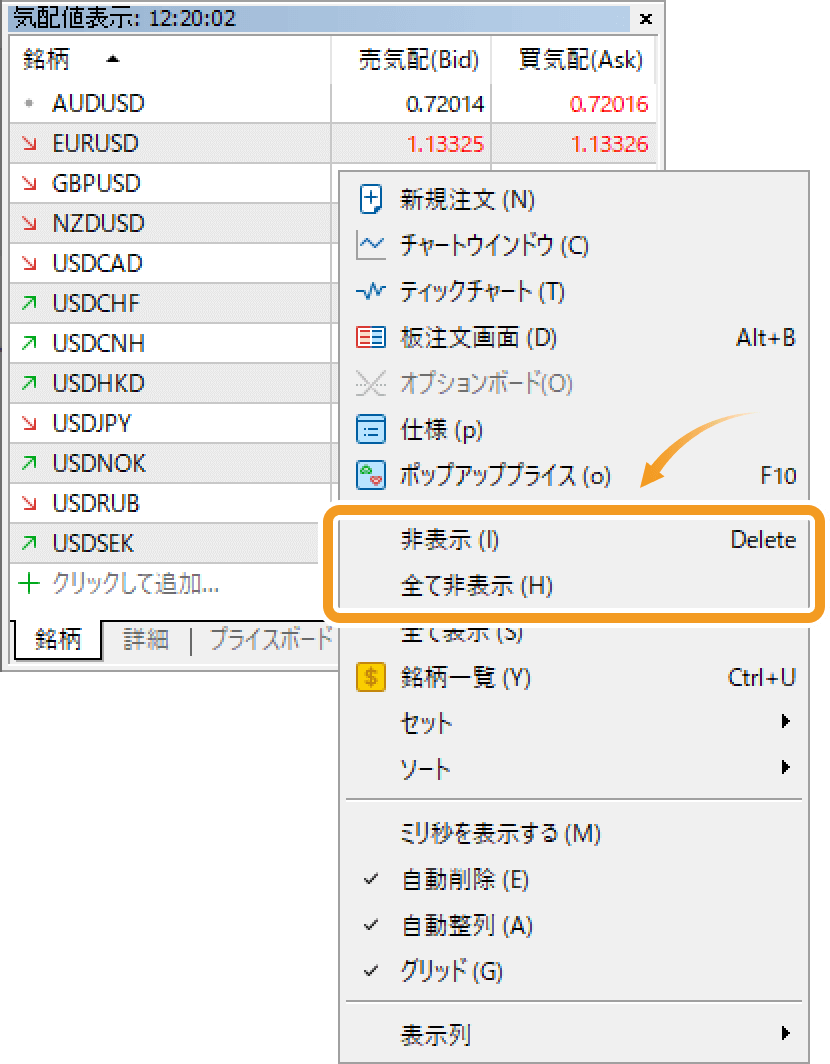
Task: Click the green up arrow beside USDCNH
Action: click(29, 343)
